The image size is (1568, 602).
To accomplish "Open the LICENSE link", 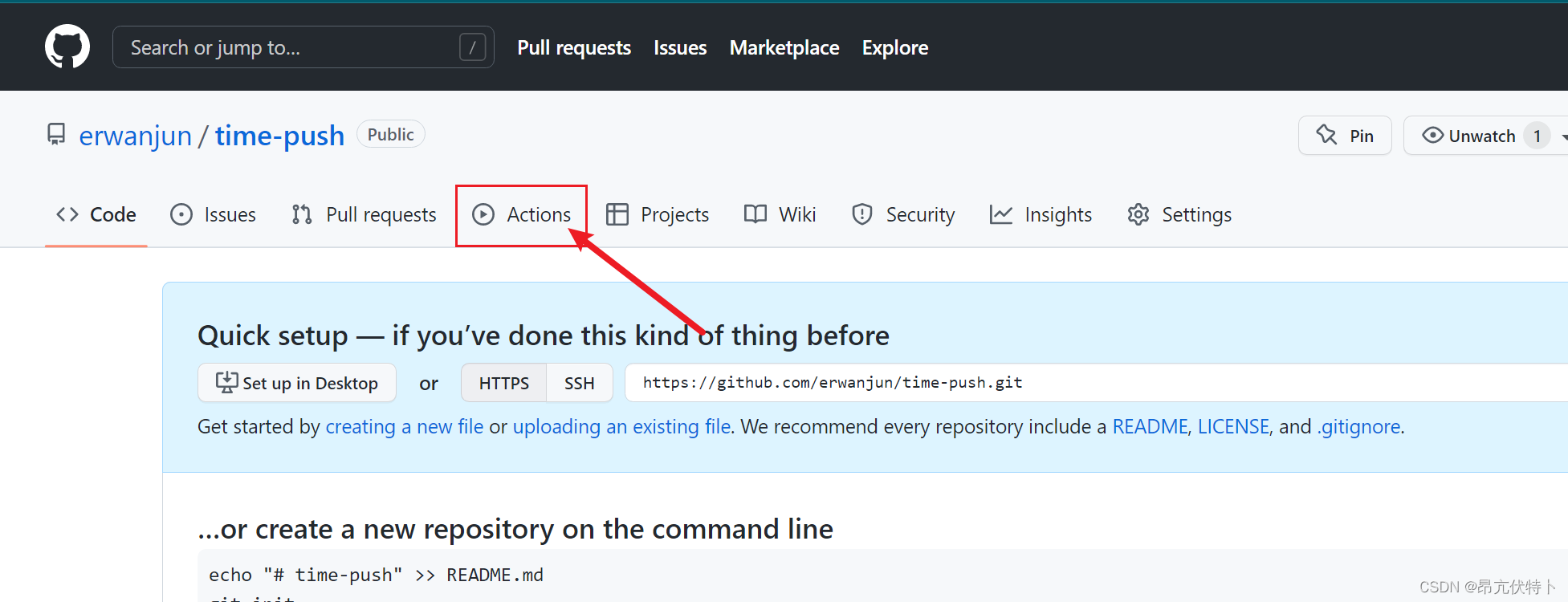I will point(1233,426).
